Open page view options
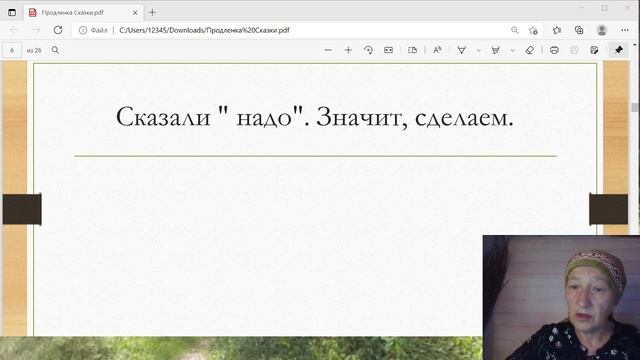Viewport: 640px width, 360px height. click(413, 50)
